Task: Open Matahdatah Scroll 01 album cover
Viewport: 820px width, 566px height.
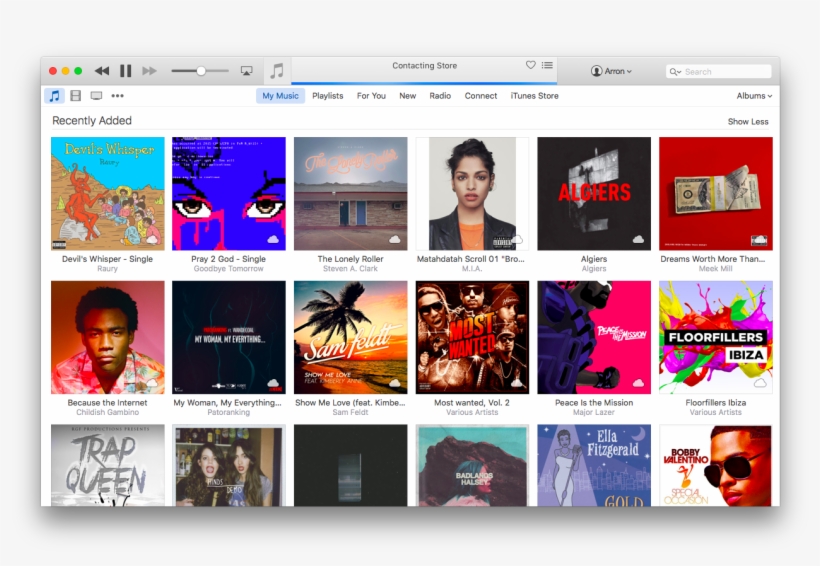Action: [472, 194]
